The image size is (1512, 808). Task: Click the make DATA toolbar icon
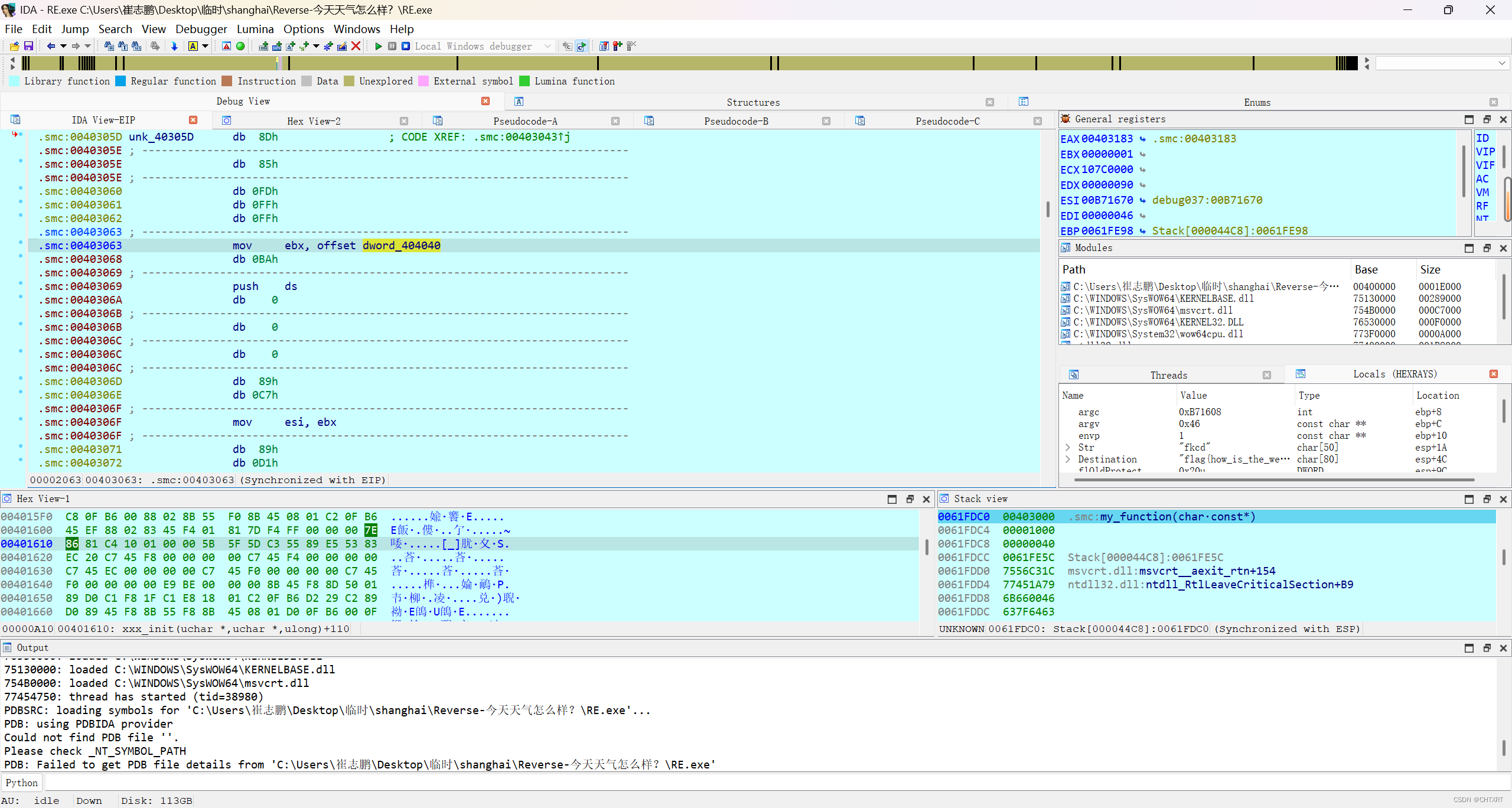(277, 46)
